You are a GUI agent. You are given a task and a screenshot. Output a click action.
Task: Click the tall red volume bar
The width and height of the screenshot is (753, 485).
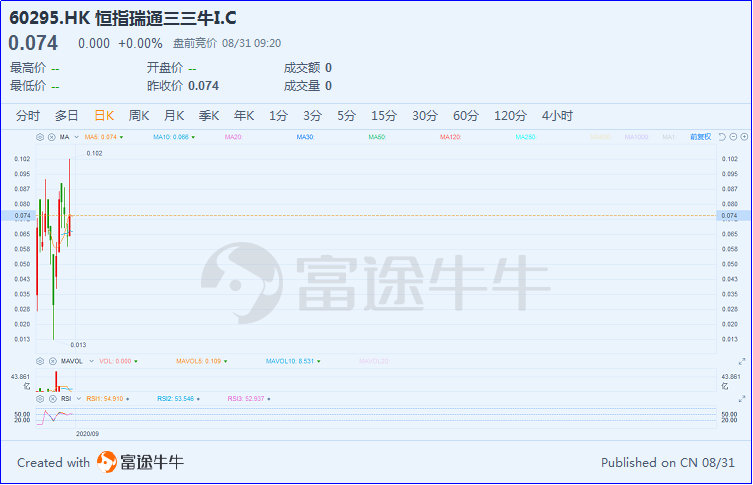pyautogui.click(x=56, y=381)
